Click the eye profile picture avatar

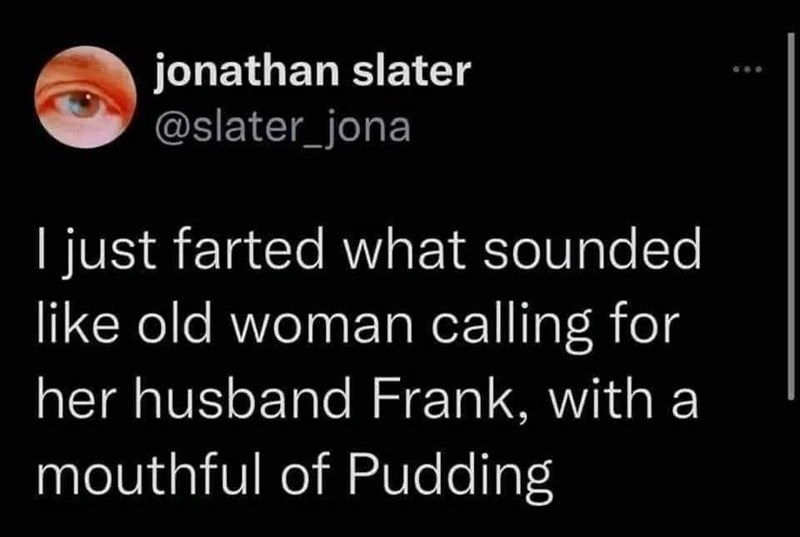[85, 100]
